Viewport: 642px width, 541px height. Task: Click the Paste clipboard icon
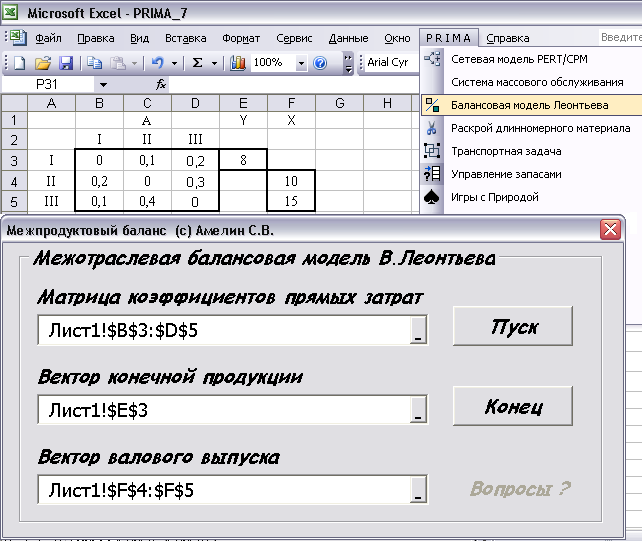coord(118,63)
